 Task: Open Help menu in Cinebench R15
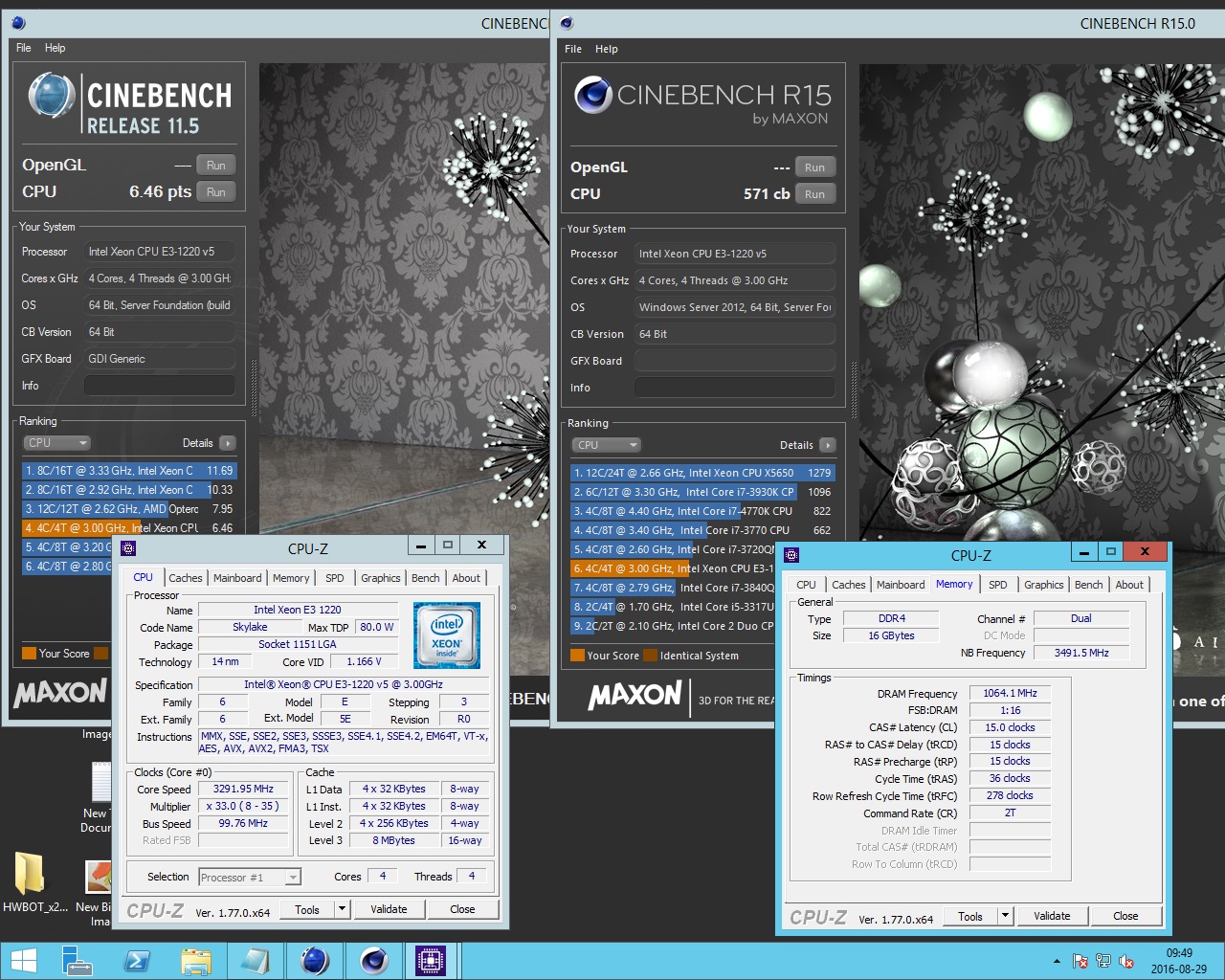607,49
